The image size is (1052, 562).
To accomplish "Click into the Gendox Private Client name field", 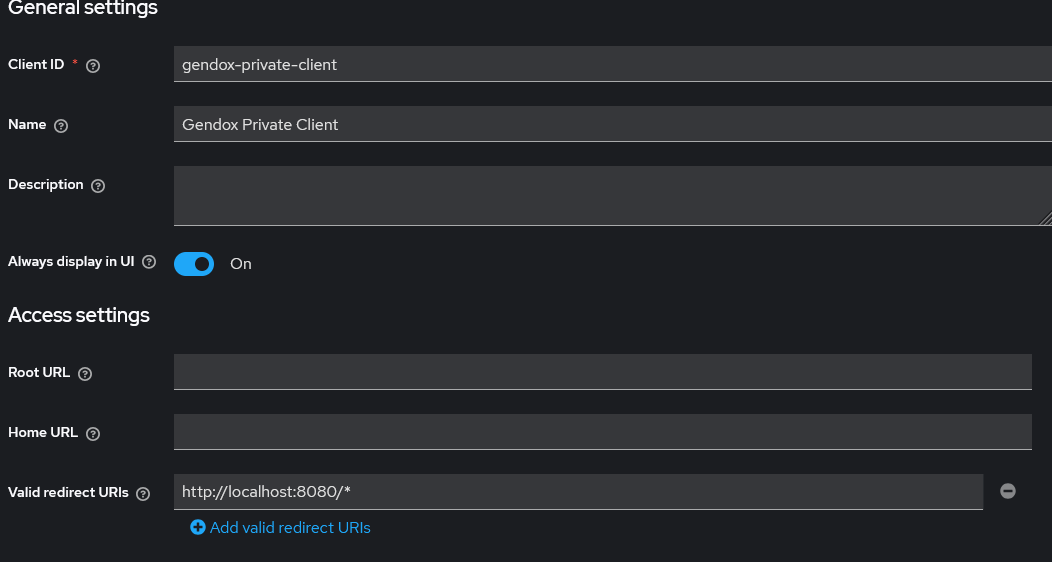I will pos(602,124).
